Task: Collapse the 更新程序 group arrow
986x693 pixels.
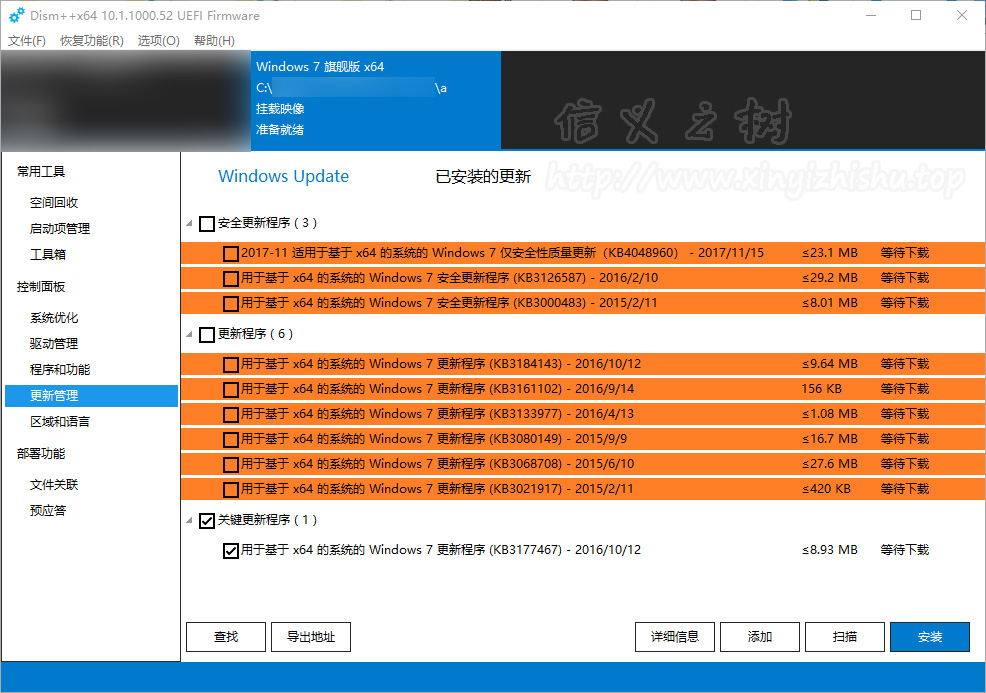Action: (x=190, y=334)
